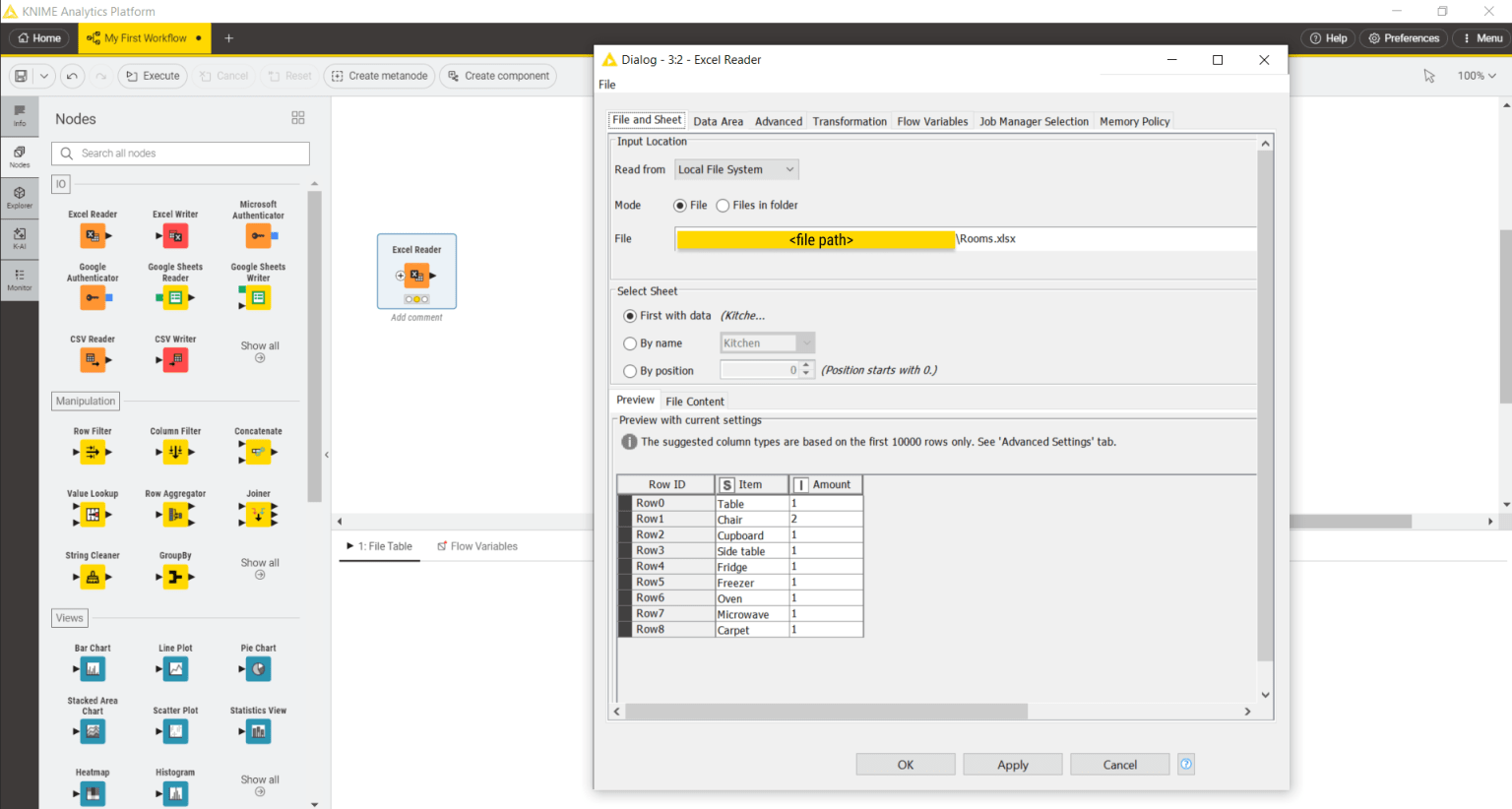The height and width of the screenshot is (809, 1512).
Task: Switch to the Data Area tab
Action: click(718, 121)
